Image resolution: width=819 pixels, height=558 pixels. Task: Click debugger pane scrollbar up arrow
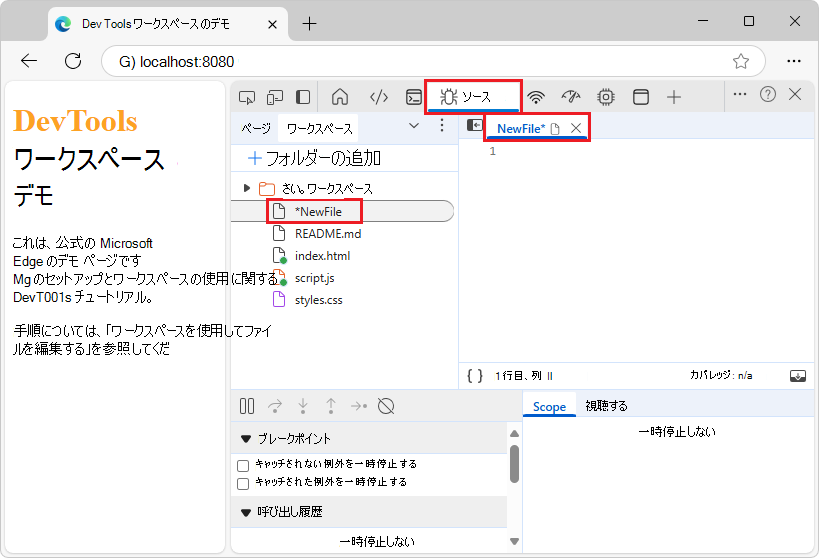point(514,434)
